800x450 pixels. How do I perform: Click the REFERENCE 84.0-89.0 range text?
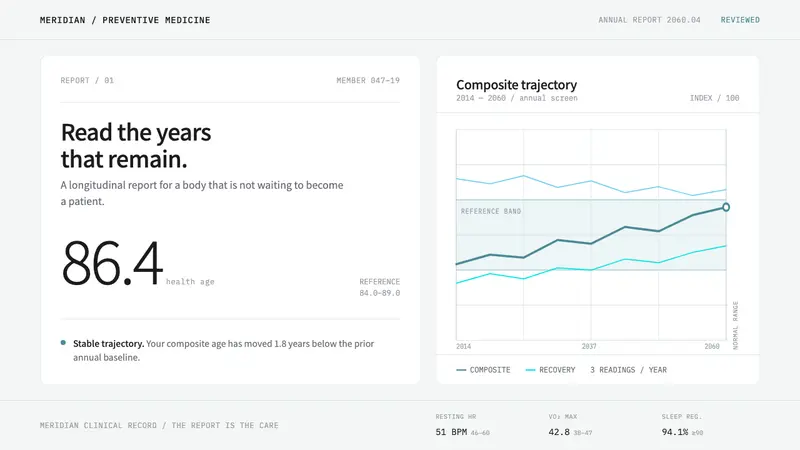point(380,287)
